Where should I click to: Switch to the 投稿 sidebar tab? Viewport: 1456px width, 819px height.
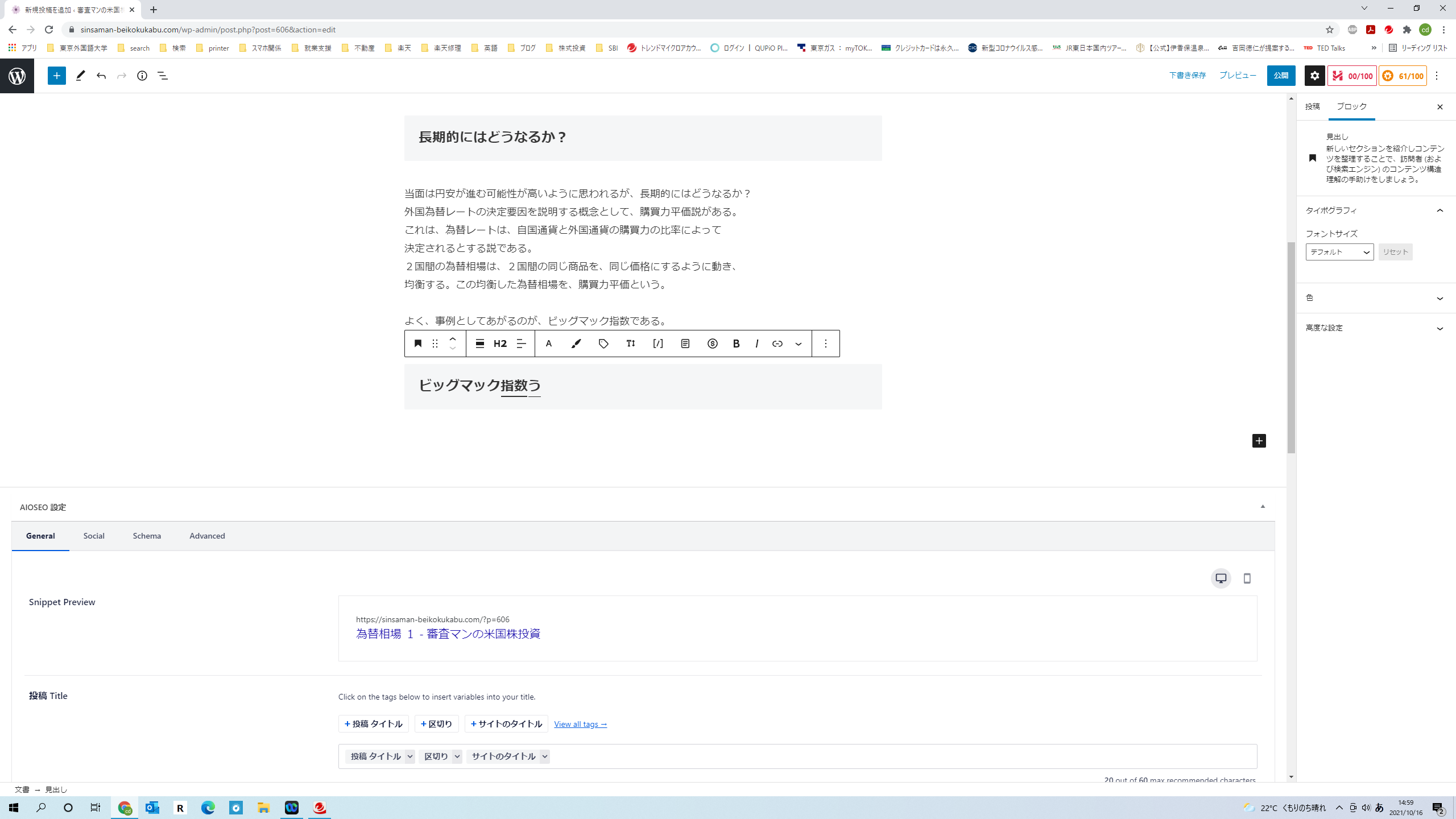pos(1312,107)
